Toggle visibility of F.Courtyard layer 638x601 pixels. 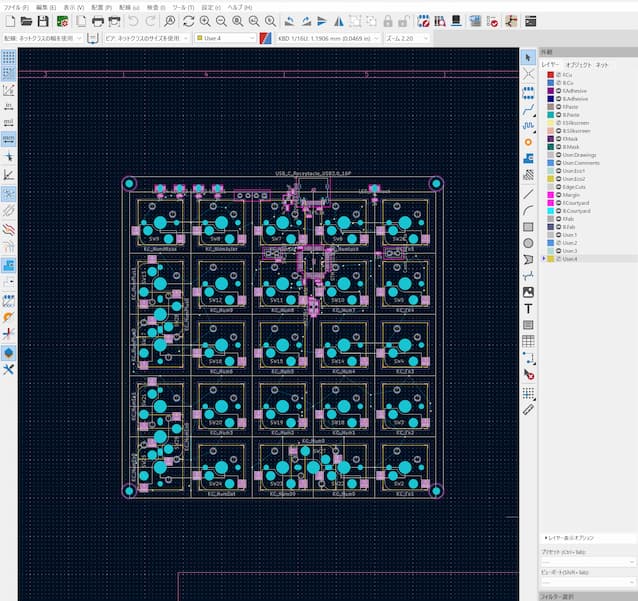558,203
